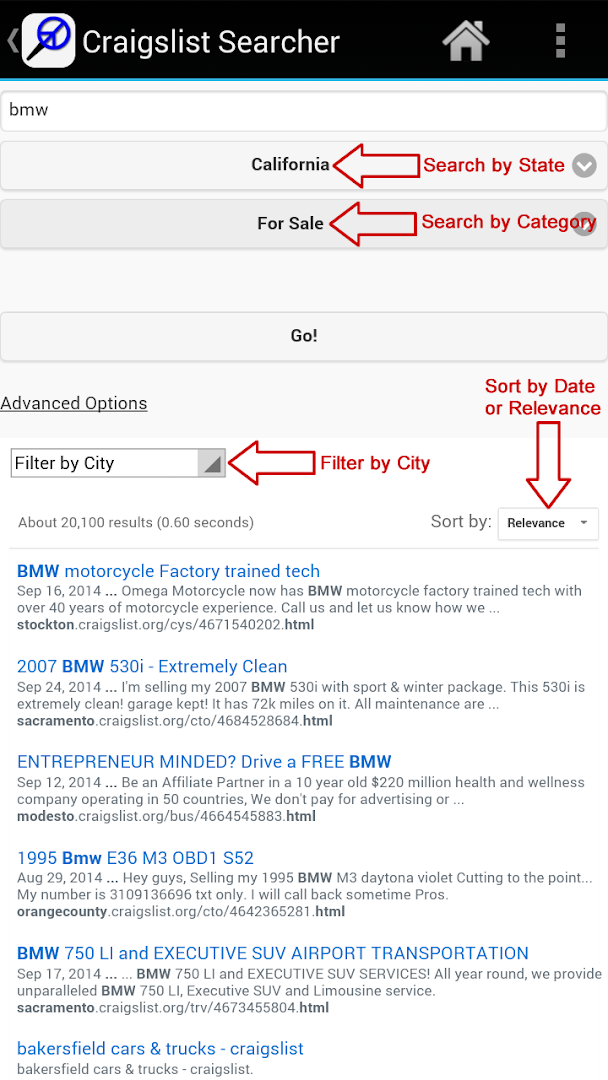The image size is (608, 1080).
Task: Click the Sort by: label
Action: coord(461,521)
